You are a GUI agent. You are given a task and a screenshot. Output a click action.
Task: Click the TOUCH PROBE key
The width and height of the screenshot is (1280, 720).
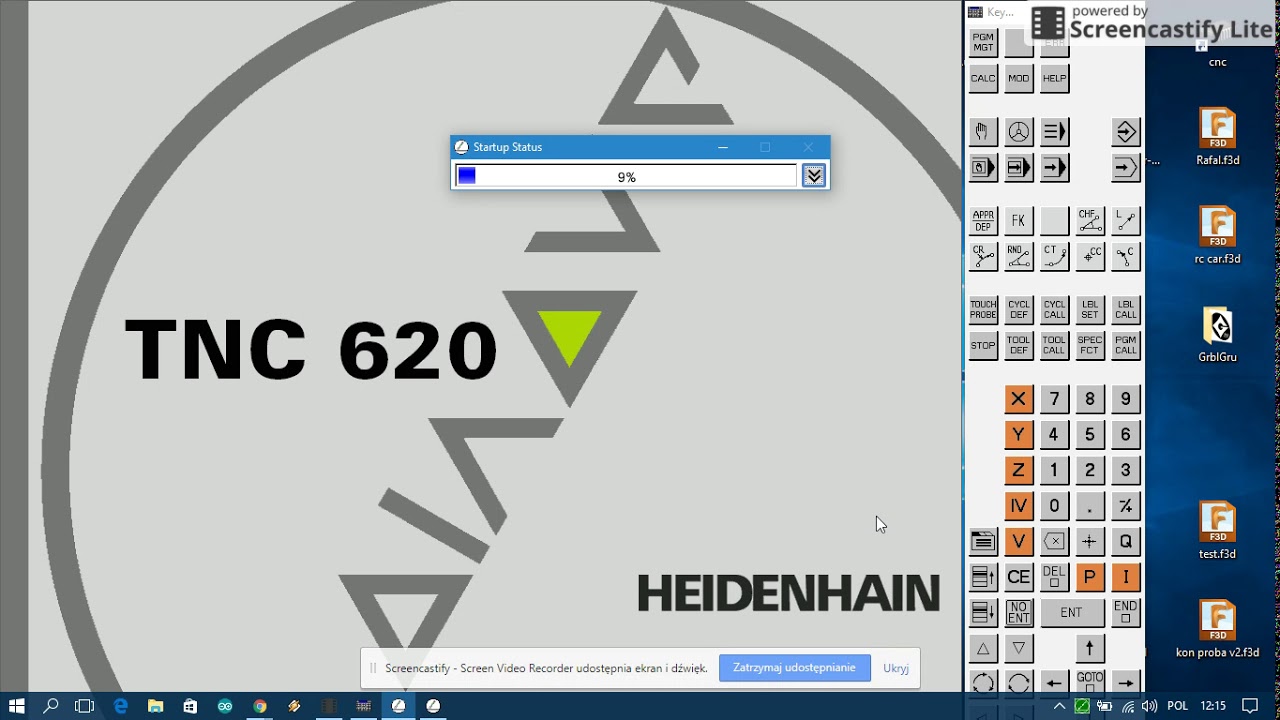pyautogui.click(x=983, y=310)
